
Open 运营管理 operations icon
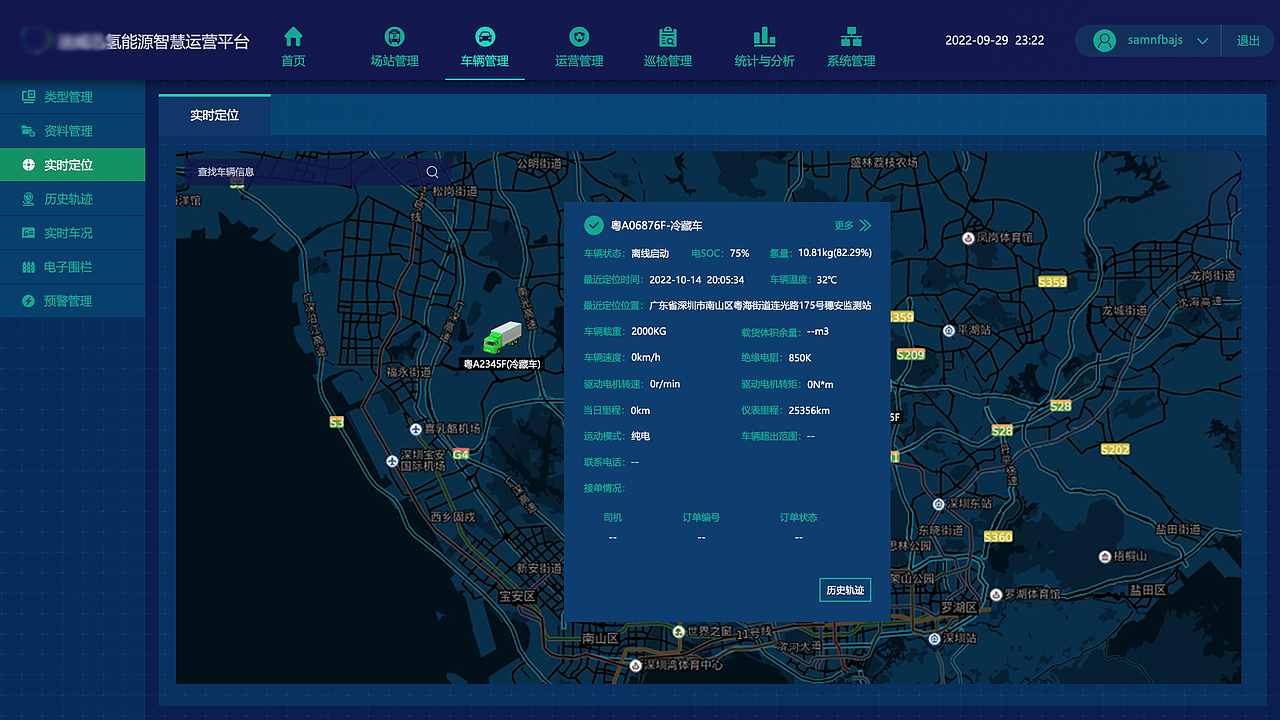click(x=578, y=37)
